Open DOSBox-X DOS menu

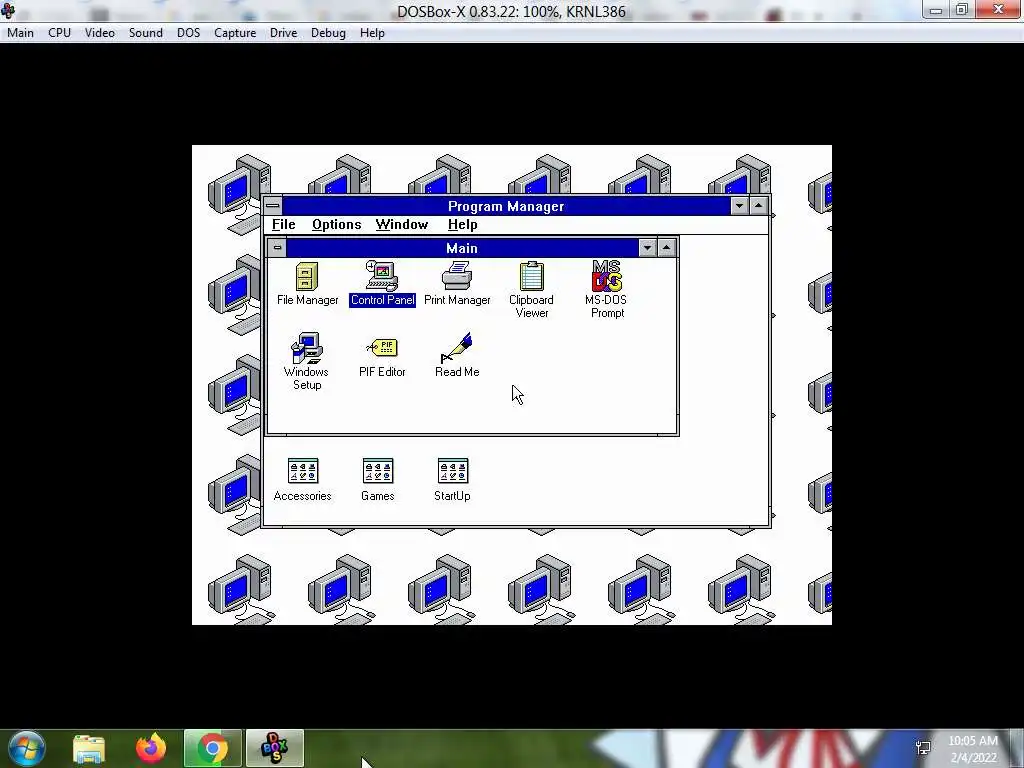pyautogui.click(x=189, y=33)
